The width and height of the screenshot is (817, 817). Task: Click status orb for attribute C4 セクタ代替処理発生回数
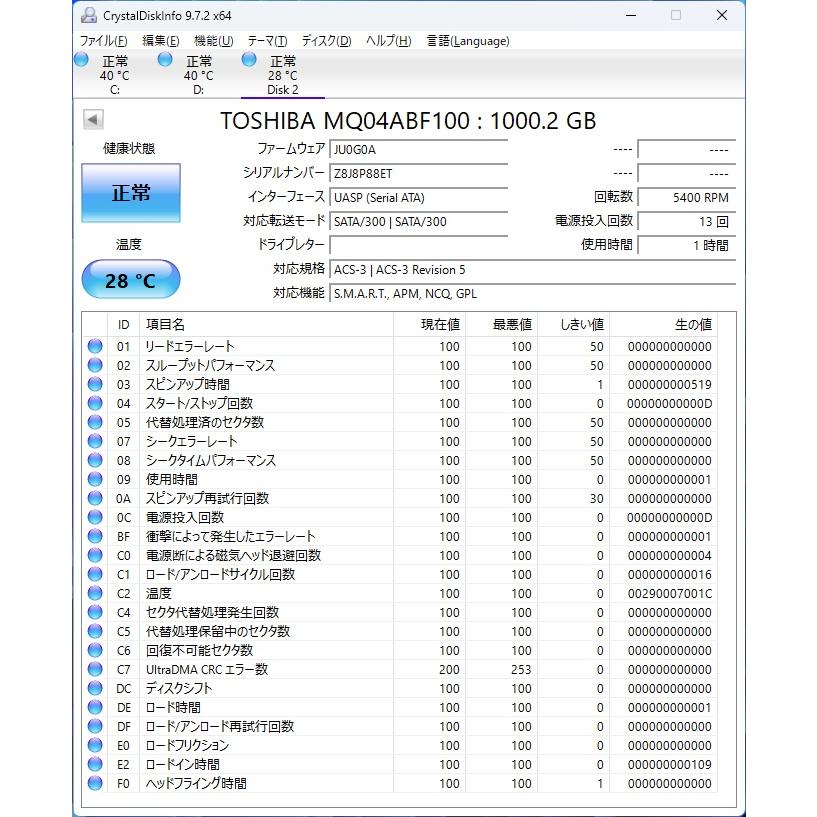coord(95,612)
